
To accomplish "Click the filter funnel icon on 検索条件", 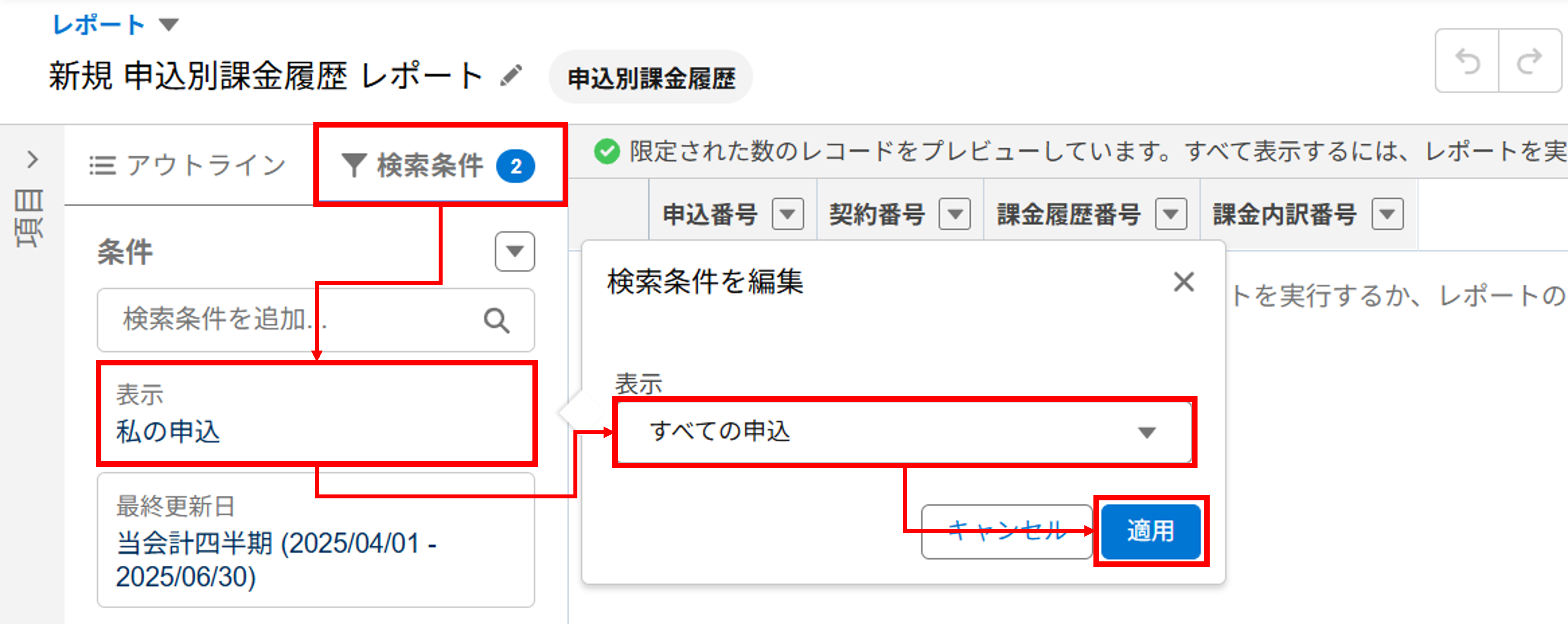I will [x=355, y=164].
